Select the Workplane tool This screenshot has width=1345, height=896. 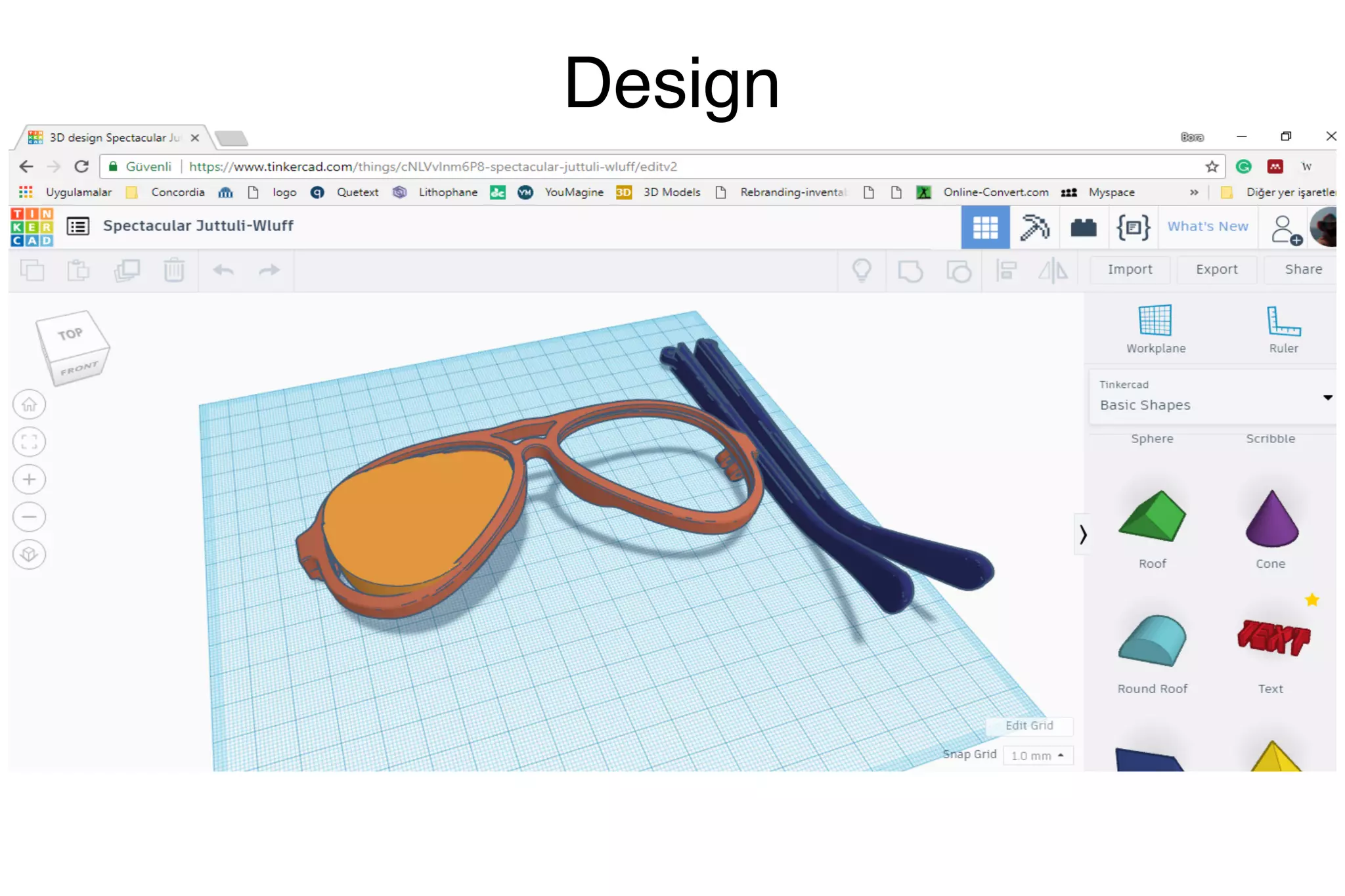pyautogui.click(x=1155, y=330)
